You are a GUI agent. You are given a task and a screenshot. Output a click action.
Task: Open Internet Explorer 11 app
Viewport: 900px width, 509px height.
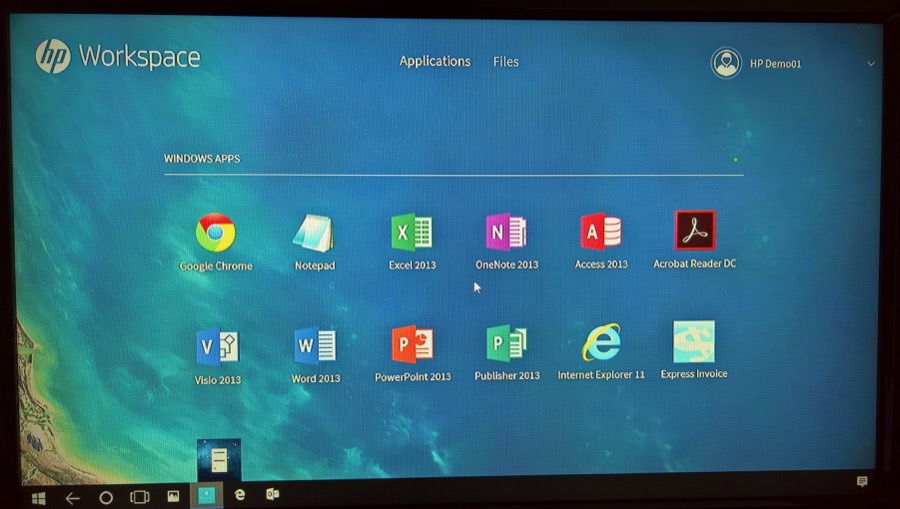601,342
